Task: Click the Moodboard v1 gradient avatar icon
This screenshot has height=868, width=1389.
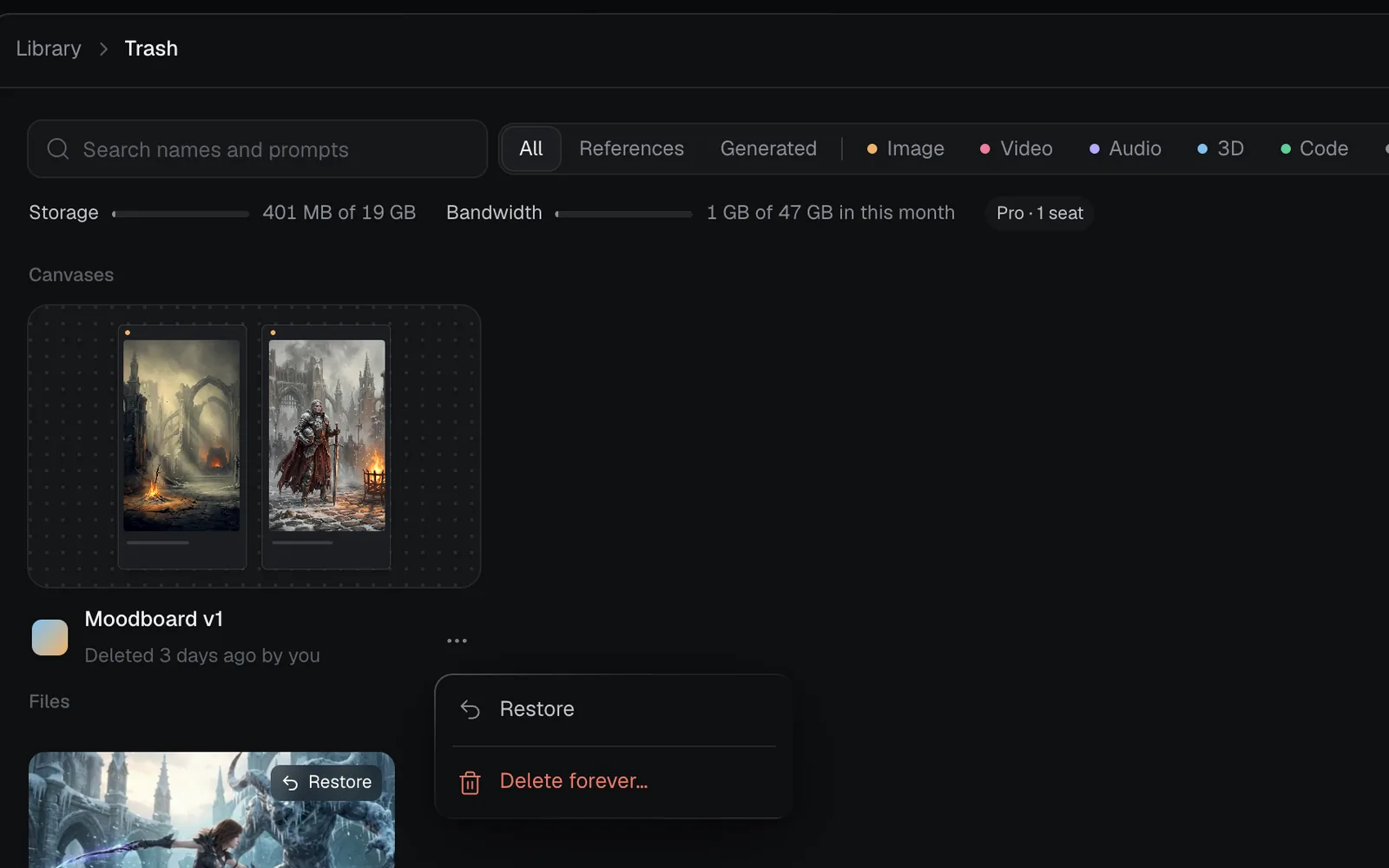Action: click(x=49, y=637)
